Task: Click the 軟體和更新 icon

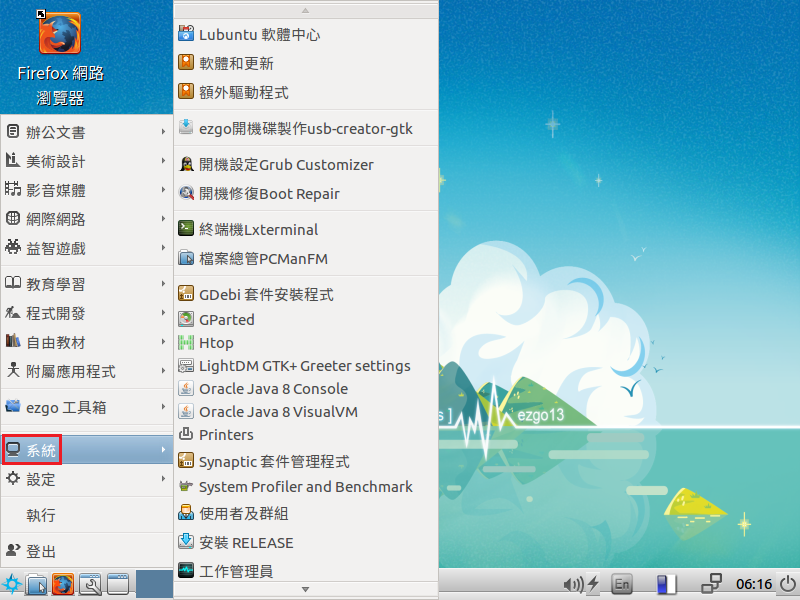Action: pyautogui.click(x=186, y=62)
